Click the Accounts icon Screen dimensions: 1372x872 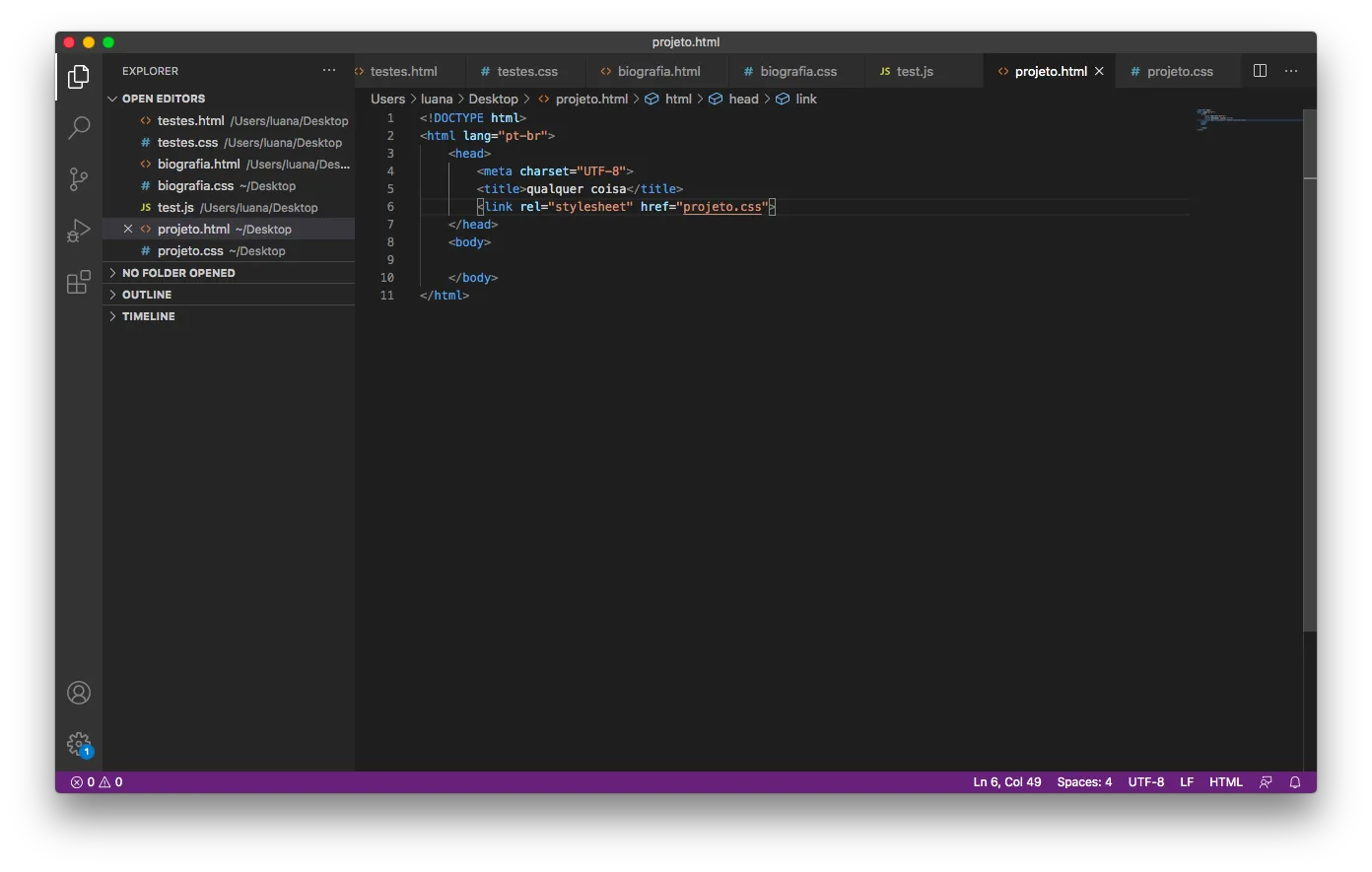(79, 693)
